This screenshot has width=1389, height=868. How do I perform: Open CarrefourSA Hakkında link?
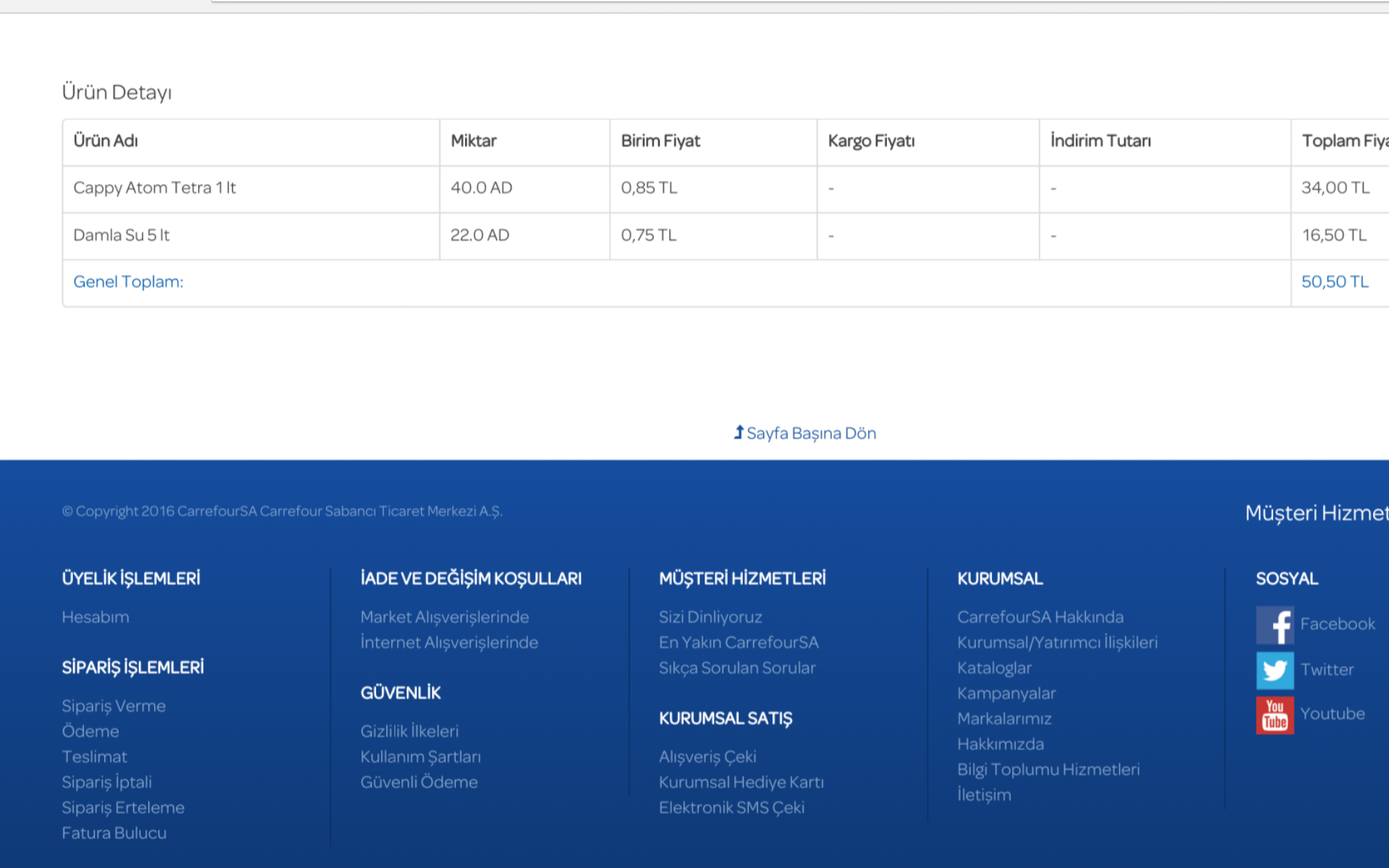pyautogui.click(x=1040, y=617)
